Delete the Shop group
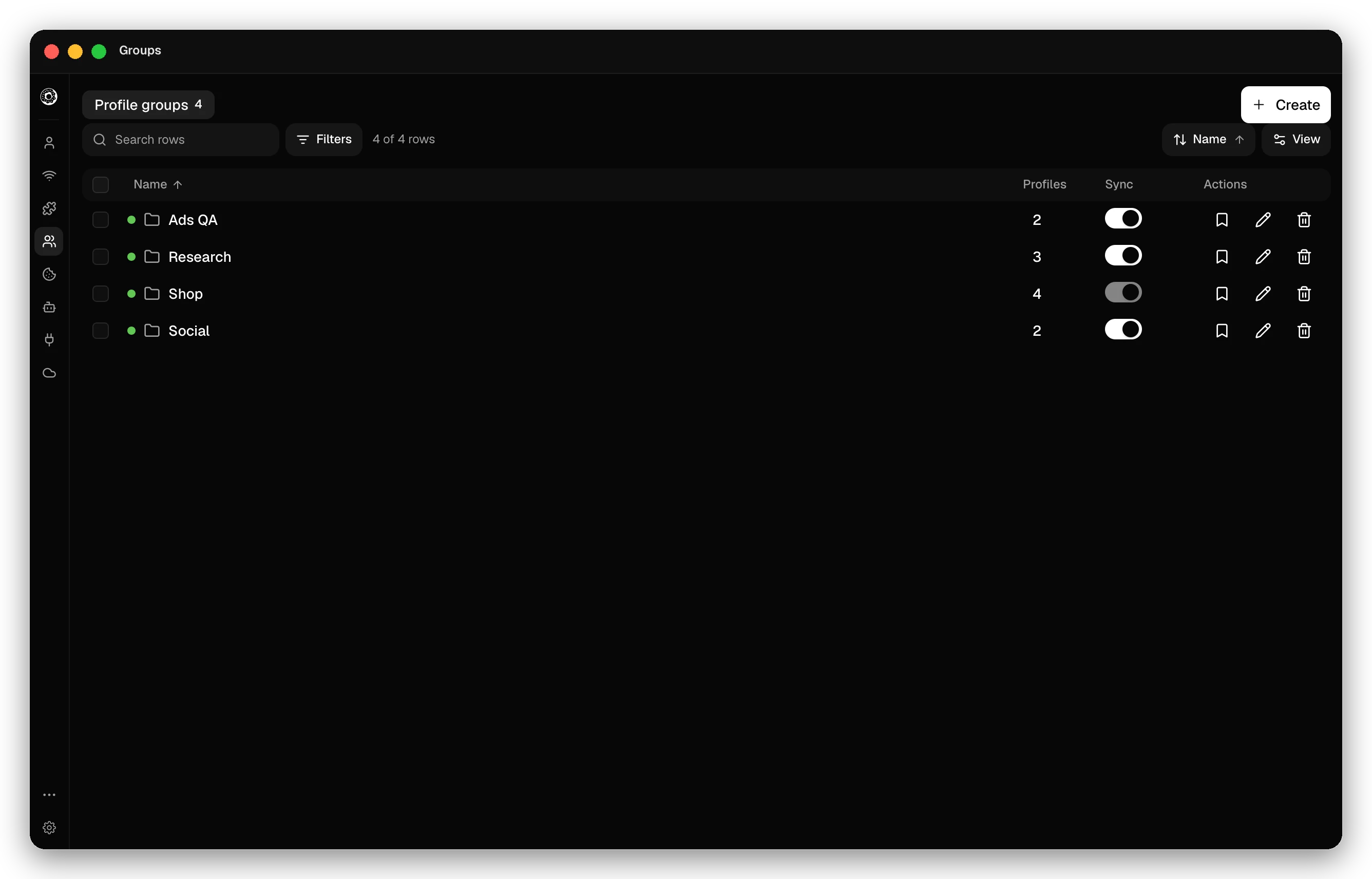The image size is (1372, 879). [1304, 293]
